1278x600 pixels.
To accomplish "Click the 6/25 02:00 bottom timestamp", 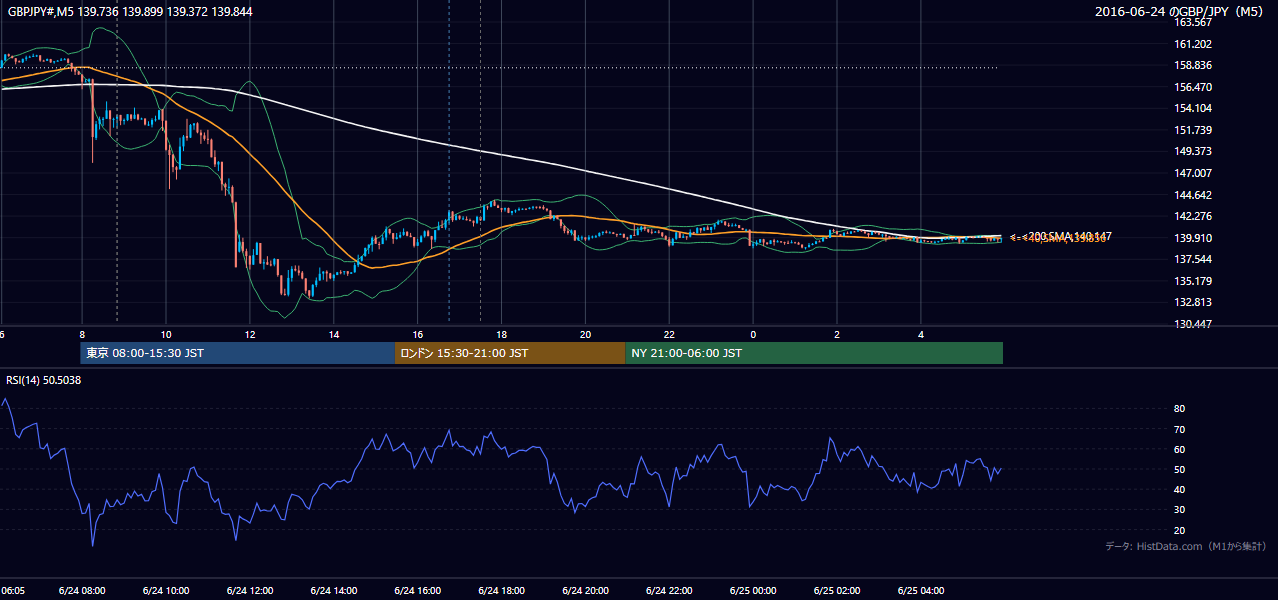I will coord(838,590).
